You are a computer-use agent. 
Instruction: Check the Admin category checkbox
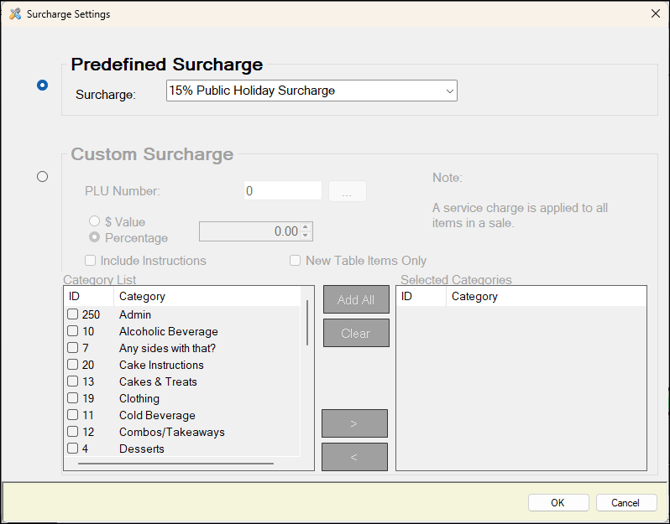click(73, 314)
